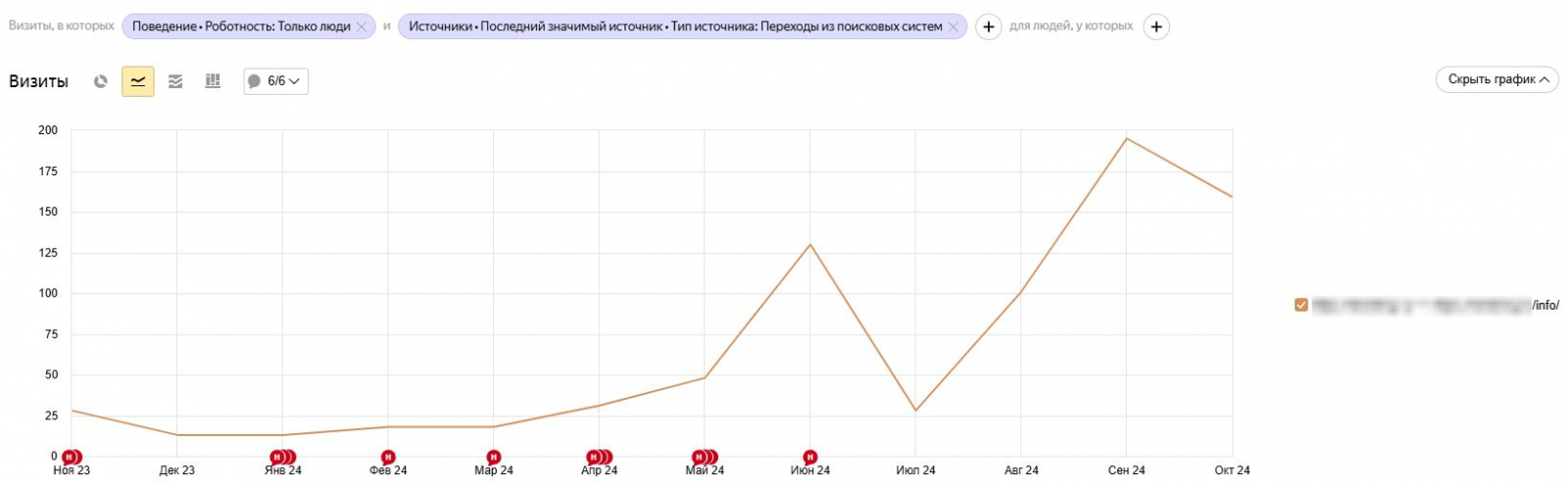Image resolution: width=1568 pixels, height=483 pixels.
Task: Open the annotation marker at Мар 24
Action: click(x=494, y=457)
